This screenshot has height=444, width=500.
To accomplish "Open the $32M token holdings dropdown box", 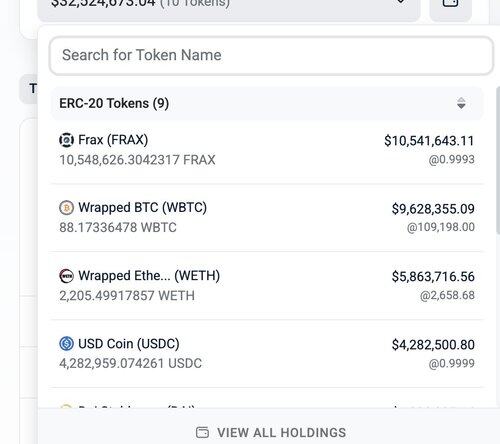I will tap(229, 7).
